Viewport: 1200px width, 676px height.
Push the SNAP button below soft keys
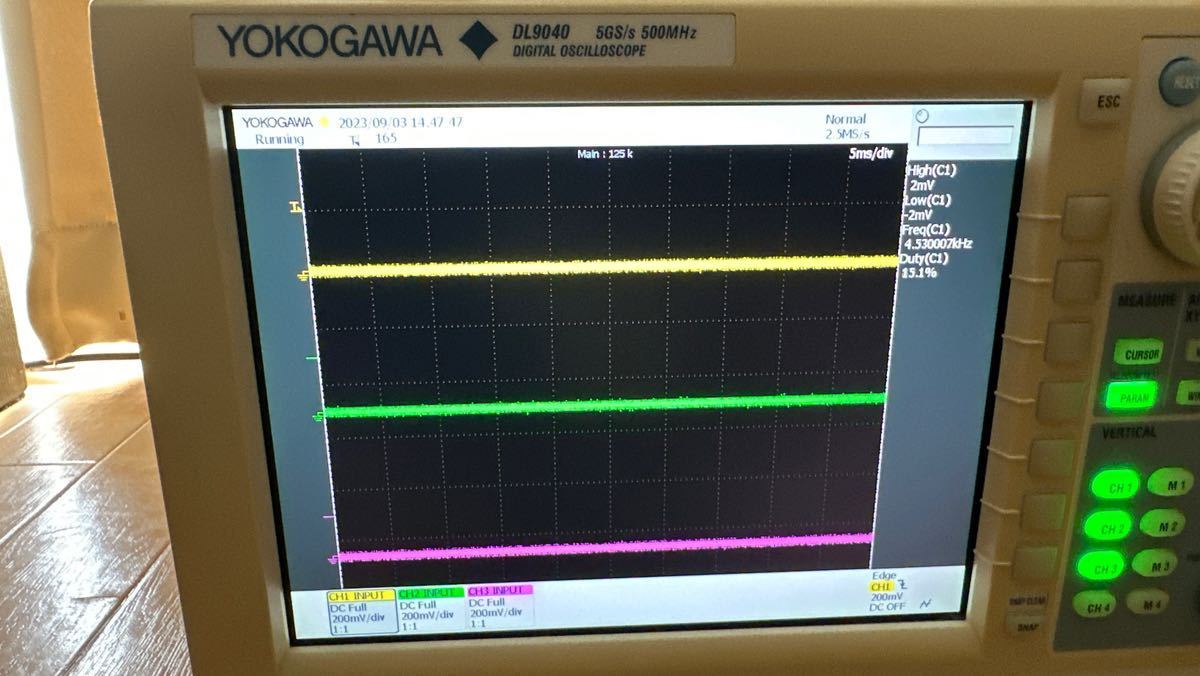[x=1025, y=628]
